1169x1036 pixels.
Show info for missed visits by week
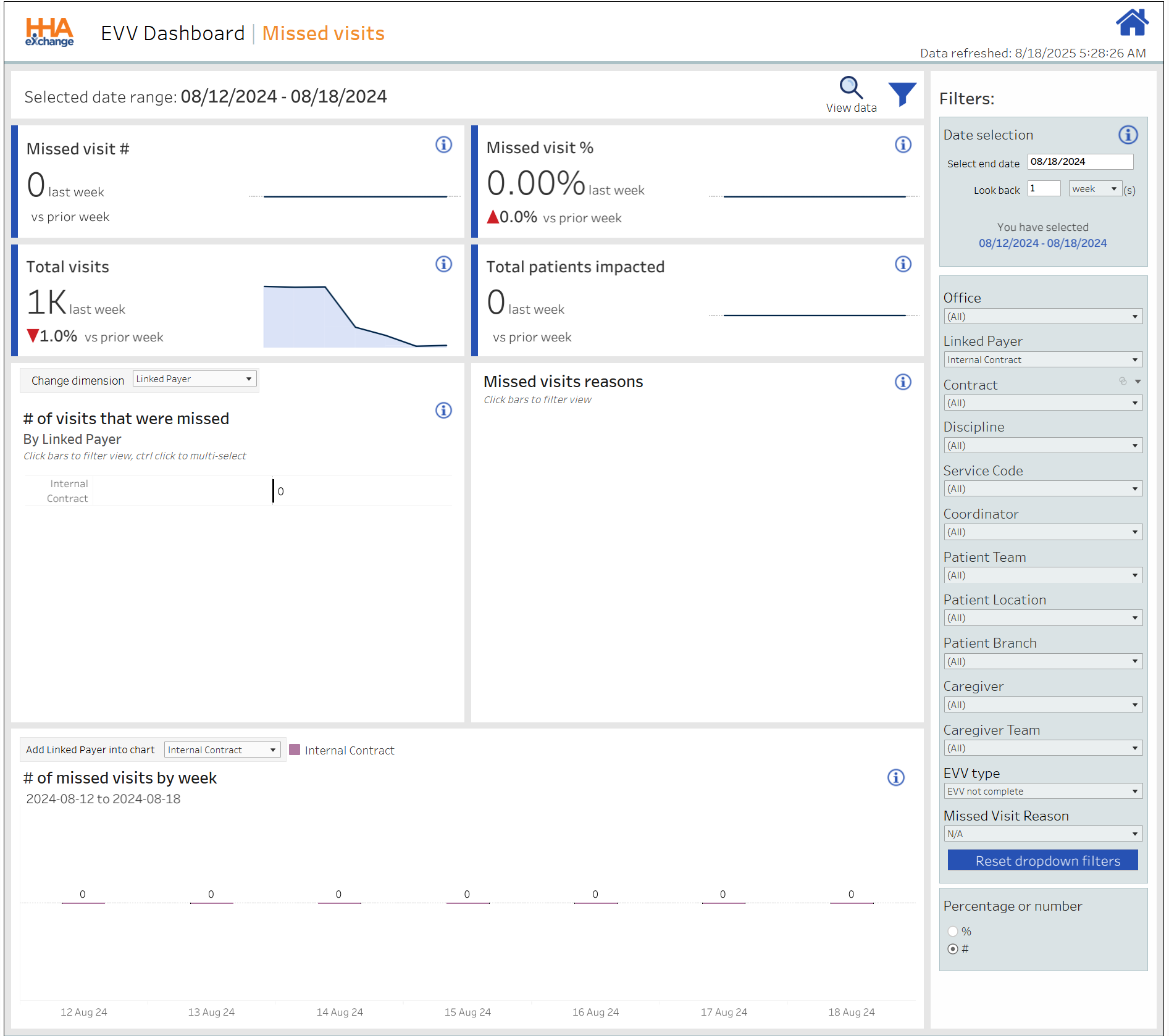coord(895,777)
